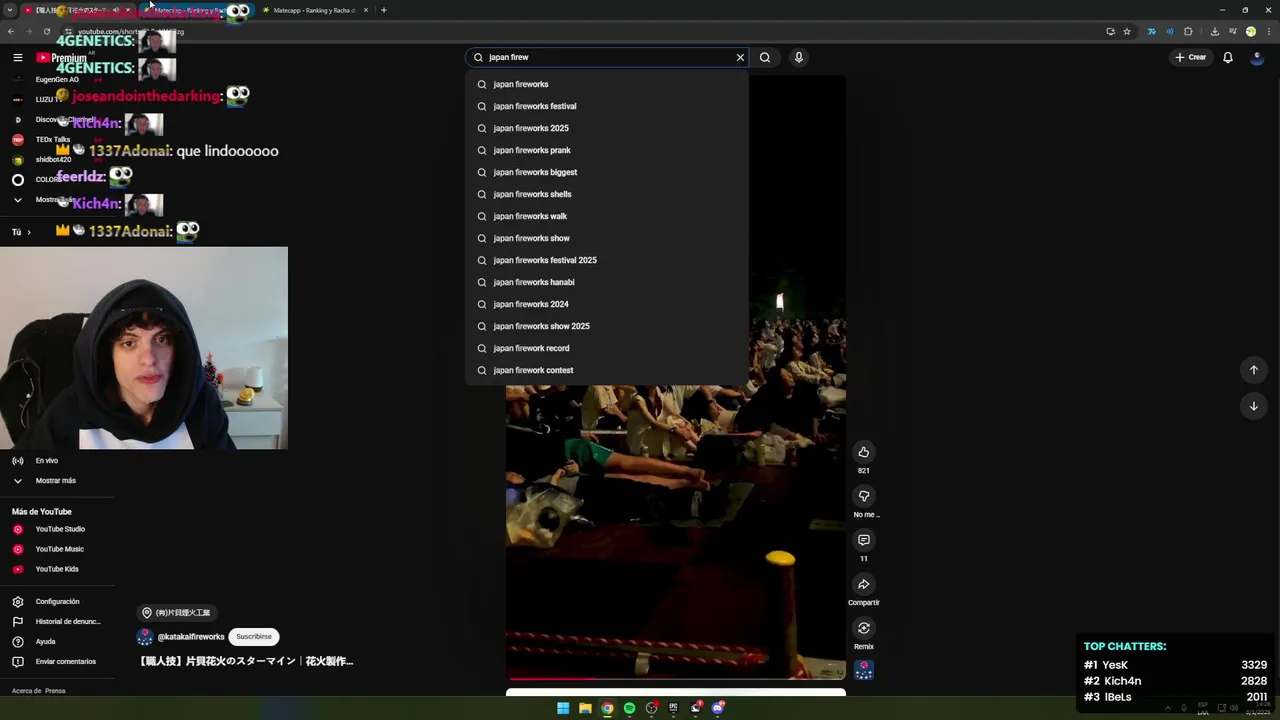The width and height of the screenshot is (1280, 720).
Task: Pick 'japan fireworks show' suggestion
Action: coord(607,238)
